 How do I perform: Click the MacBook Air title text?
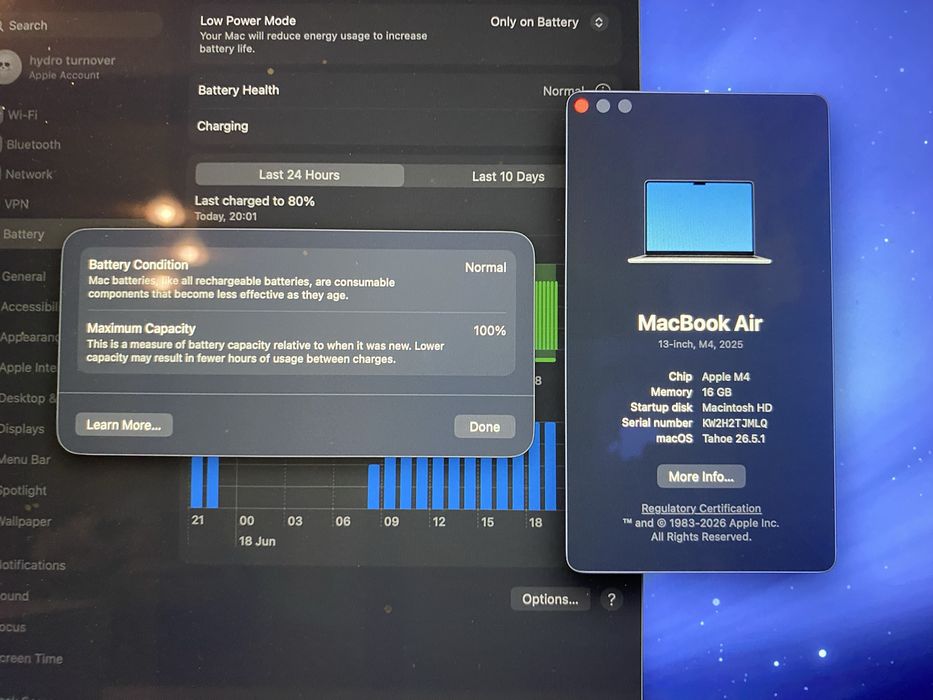tap(700, 323)
